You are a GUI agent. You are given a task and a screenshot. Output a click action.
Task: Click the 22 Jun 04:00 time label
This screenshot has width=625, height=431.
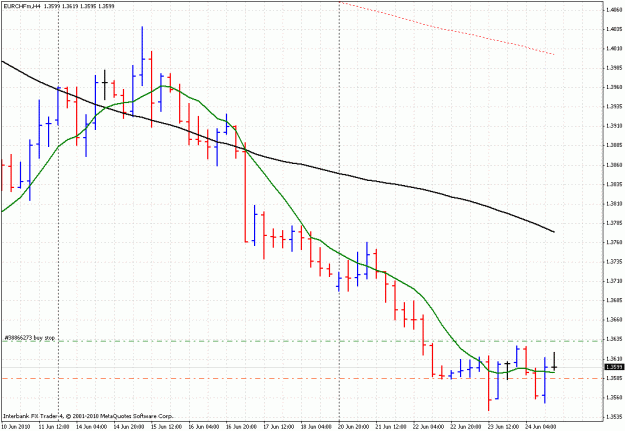[x=428, y=427]
